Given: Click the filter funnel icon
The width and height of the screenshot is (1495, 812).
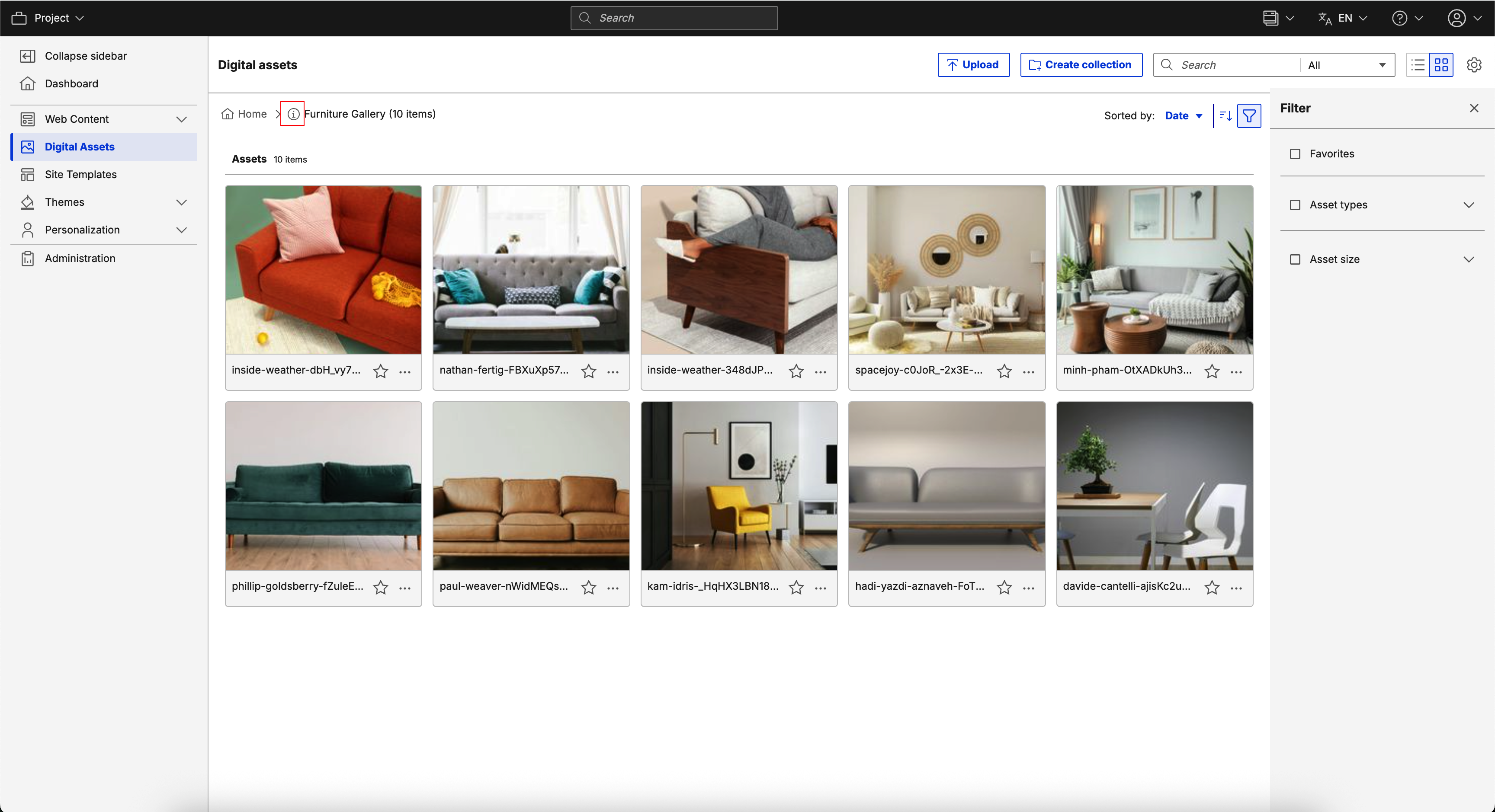Looking at the screenshot, I should pyautogui.click(x=1249, y=115).
